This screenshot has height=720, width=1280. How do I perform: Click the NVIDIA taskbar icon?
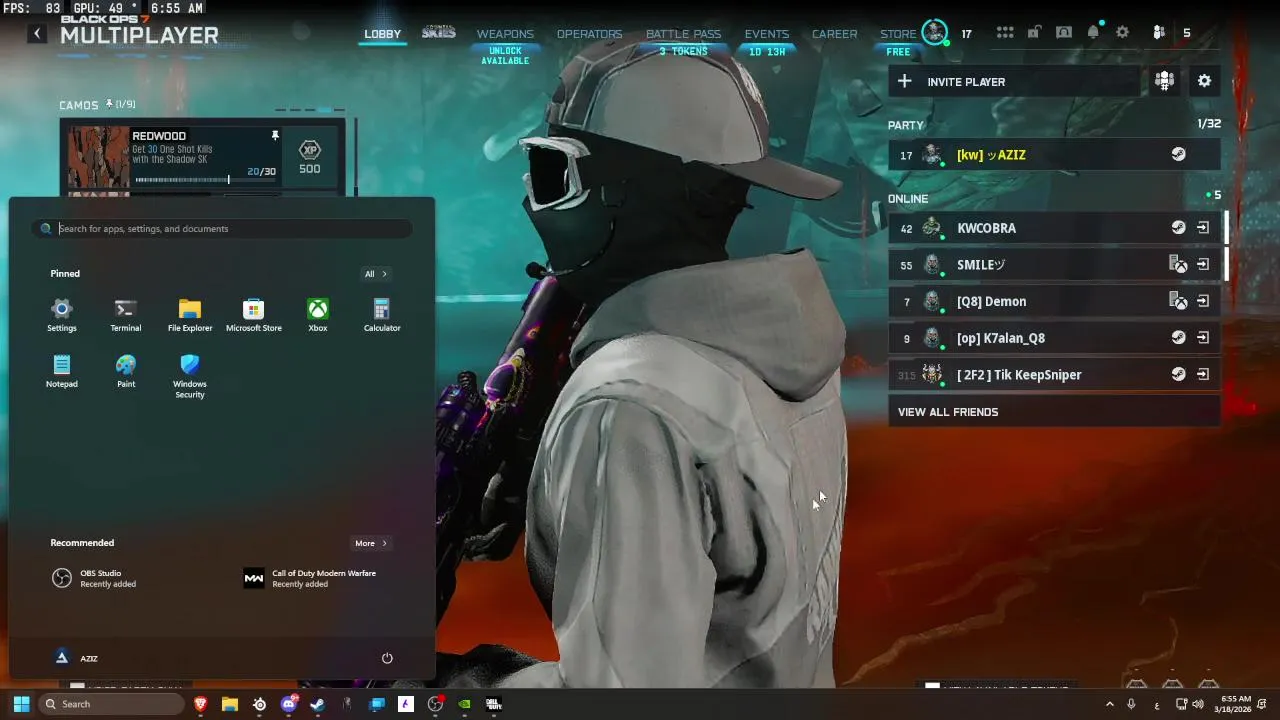tap(464, 704)
